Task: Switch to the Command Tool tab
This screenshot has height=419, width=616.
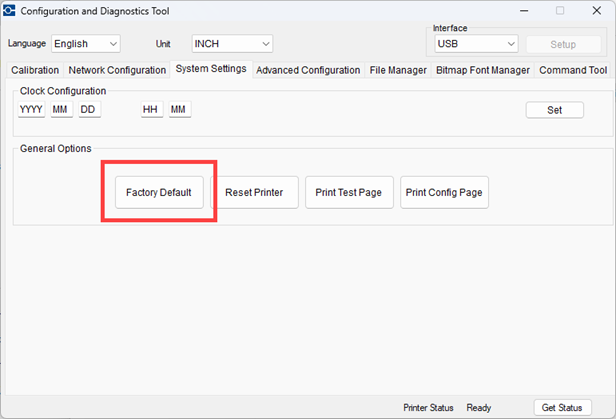Action: (x=572, y=70)
